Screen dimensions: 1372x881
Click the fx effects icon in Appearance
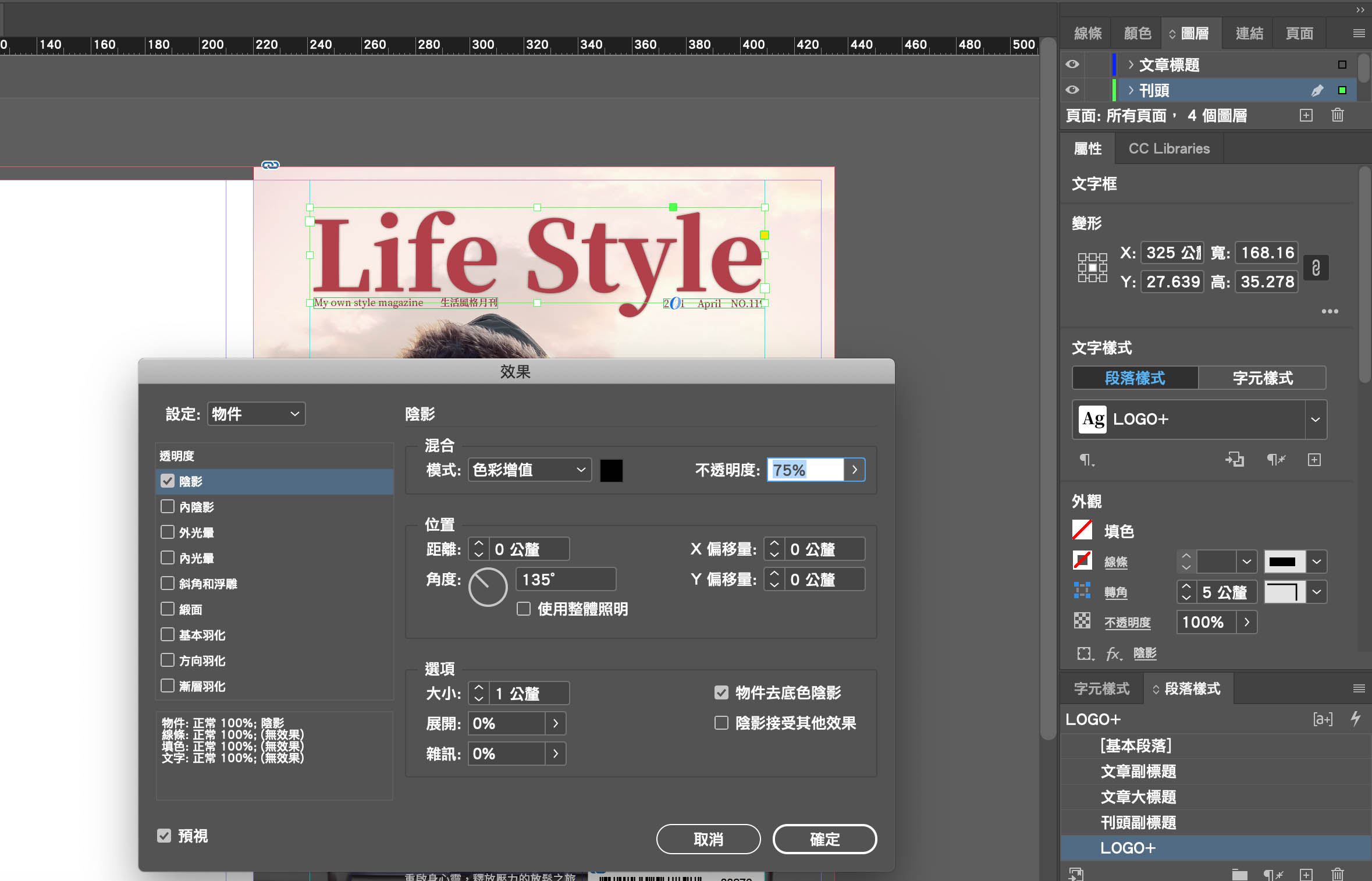(1112, 653)
